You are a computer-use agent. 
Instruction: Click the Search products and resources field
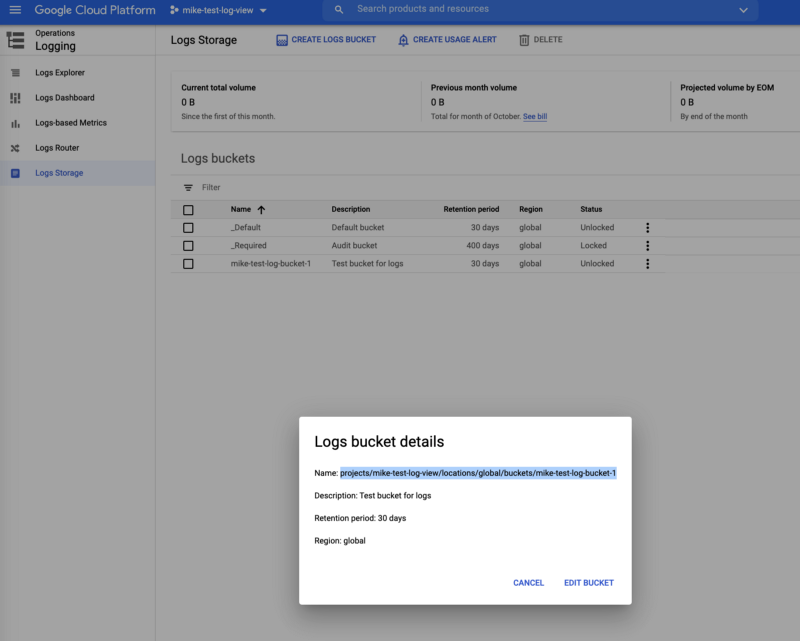point(541,9)
